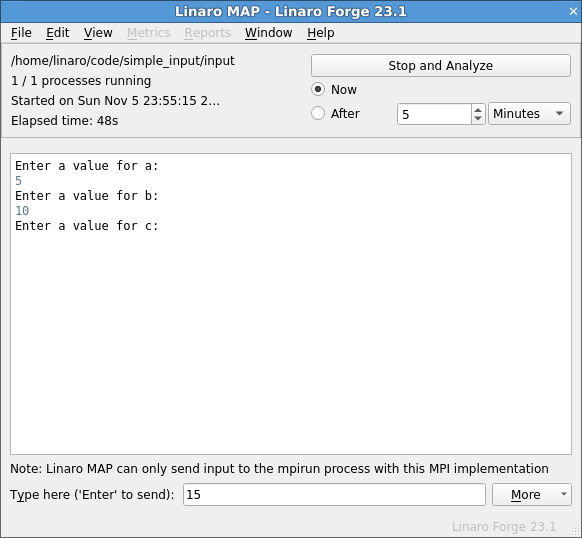The width and height of the screenshot is (582, 538).
Task: Click the 'Type here' input label
Action: point(92,495)
